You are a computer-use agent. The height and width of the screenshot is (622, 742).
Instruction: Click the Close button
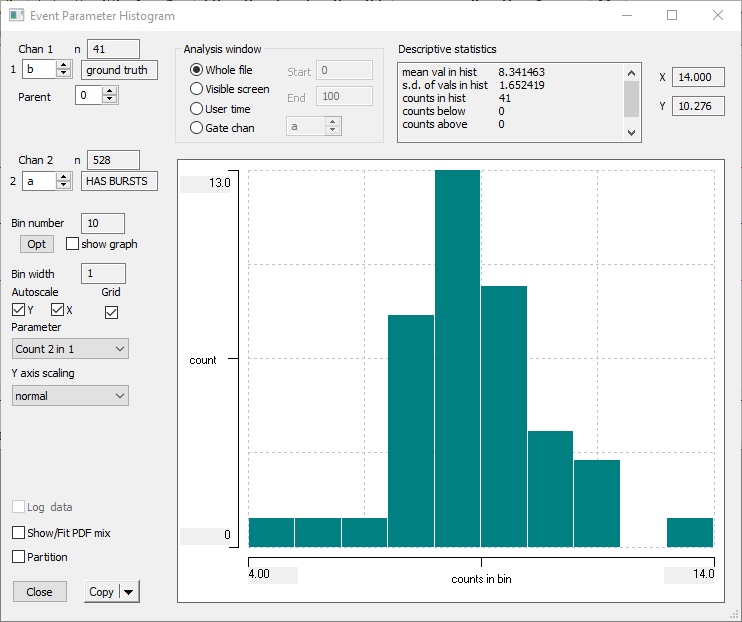[x=39, y=592]
